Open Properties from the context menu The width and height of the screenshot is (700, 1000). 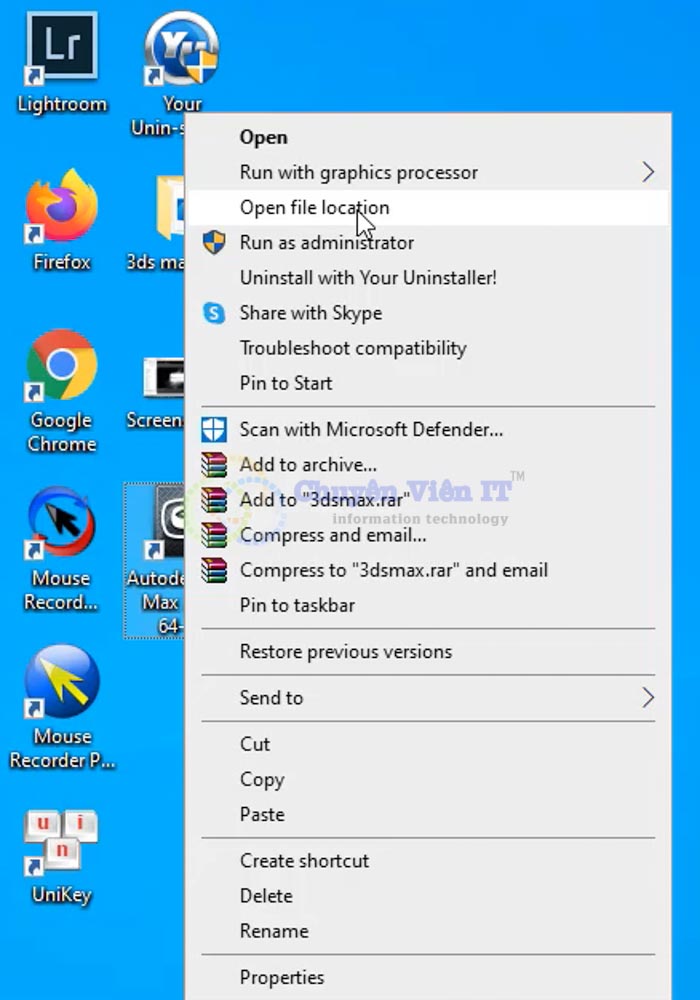pyautogui.click(x=428, y=977)
